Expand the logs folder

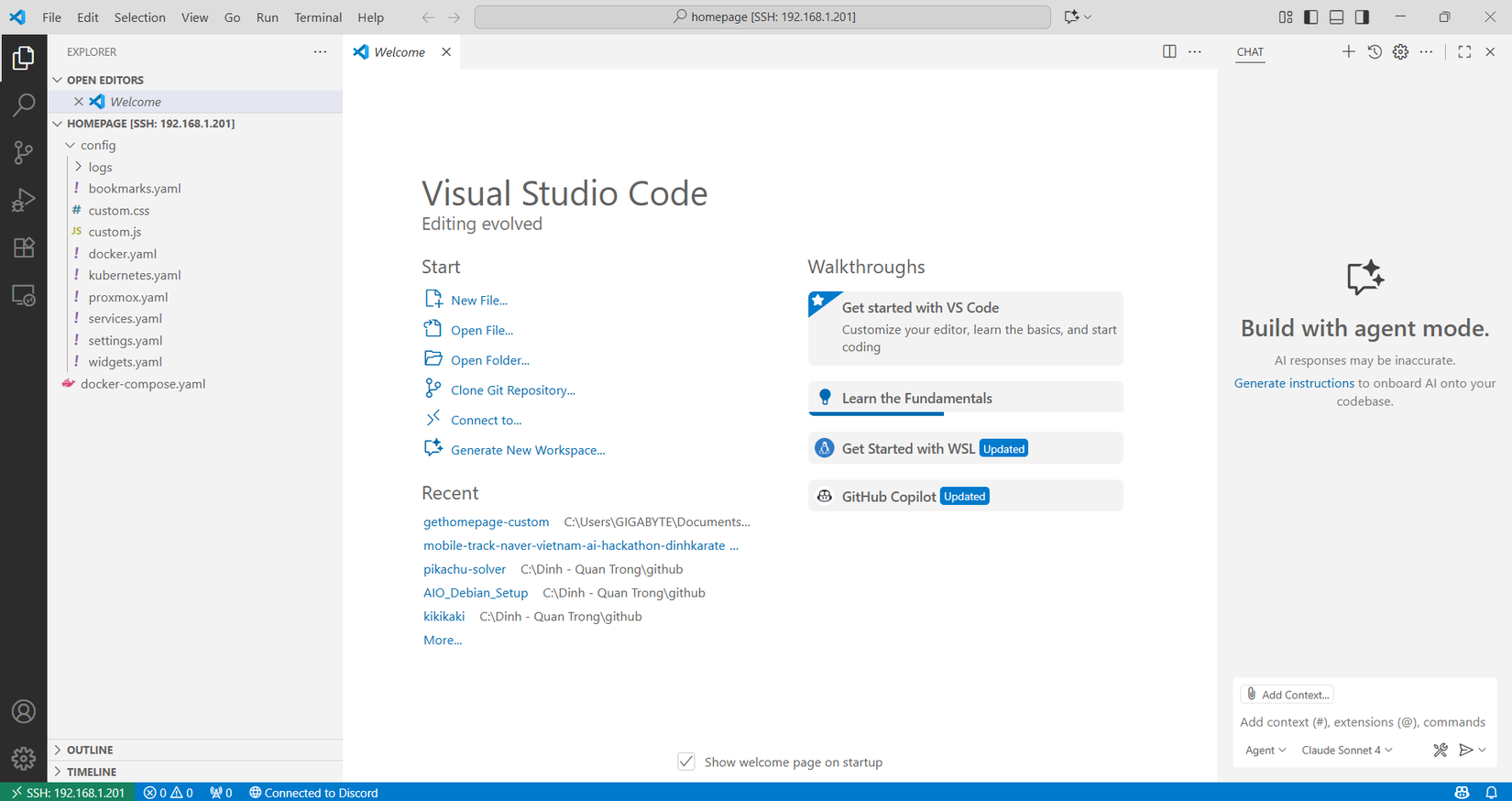pyautogui.click(x=100, y=167)
